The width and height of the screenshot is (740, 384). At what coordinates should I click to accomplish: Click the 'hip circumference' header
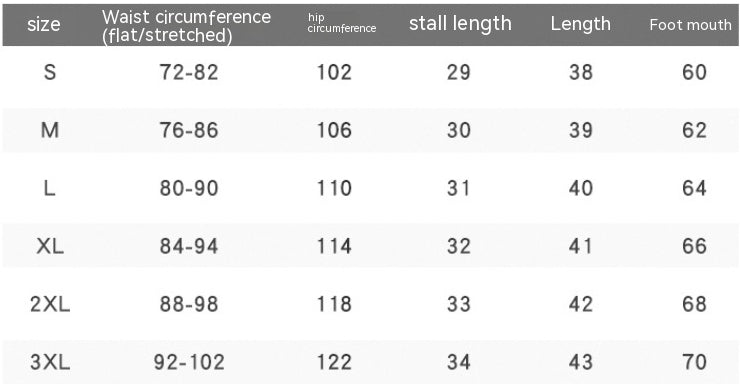(342, 23)
